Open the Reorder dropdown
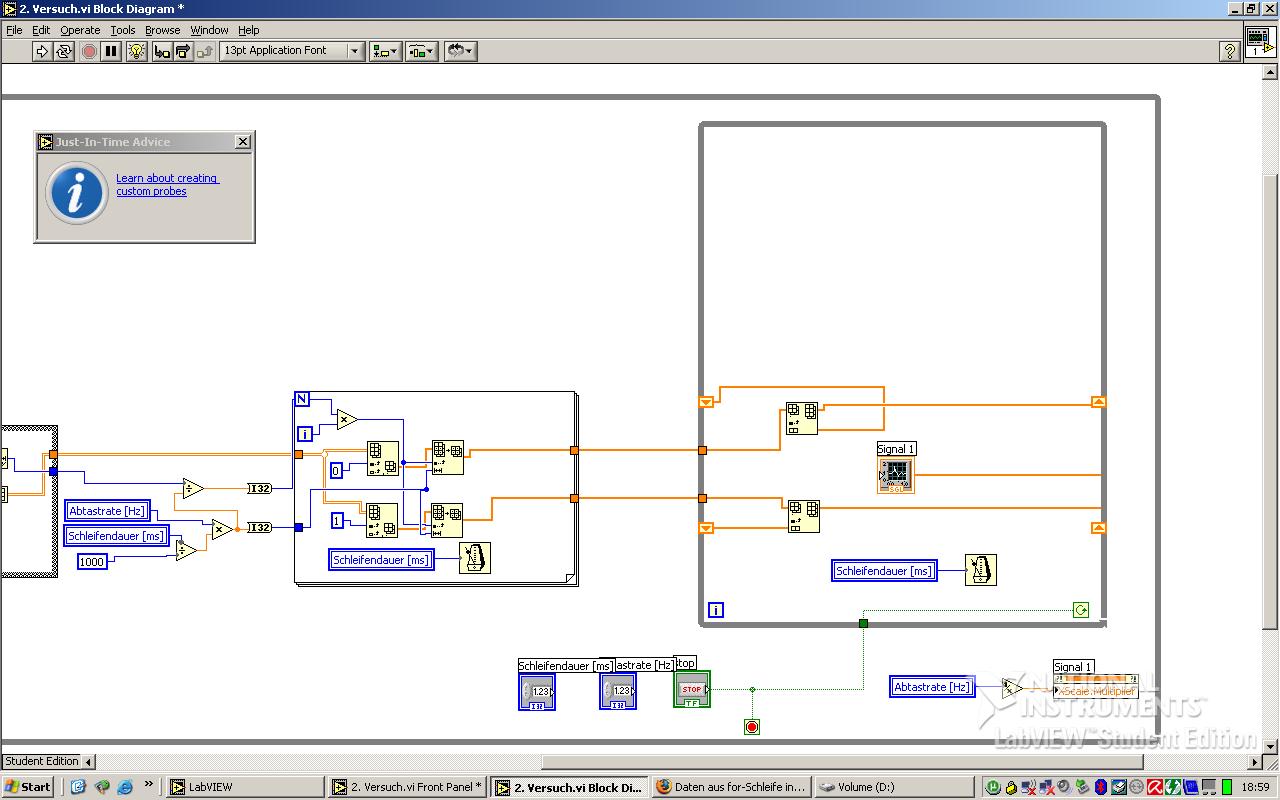The image size is (1280, 800). pos(460,51)
